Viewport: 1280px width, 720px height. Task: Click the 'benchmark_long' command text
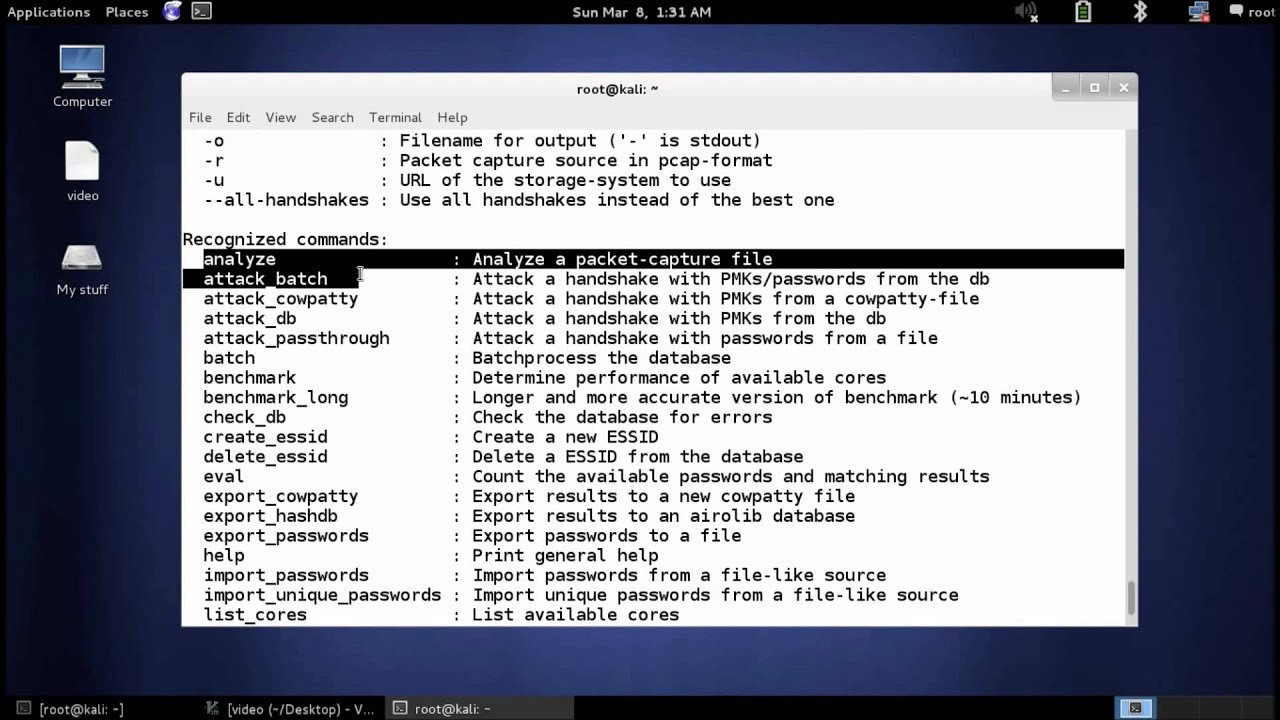(275, 397)
